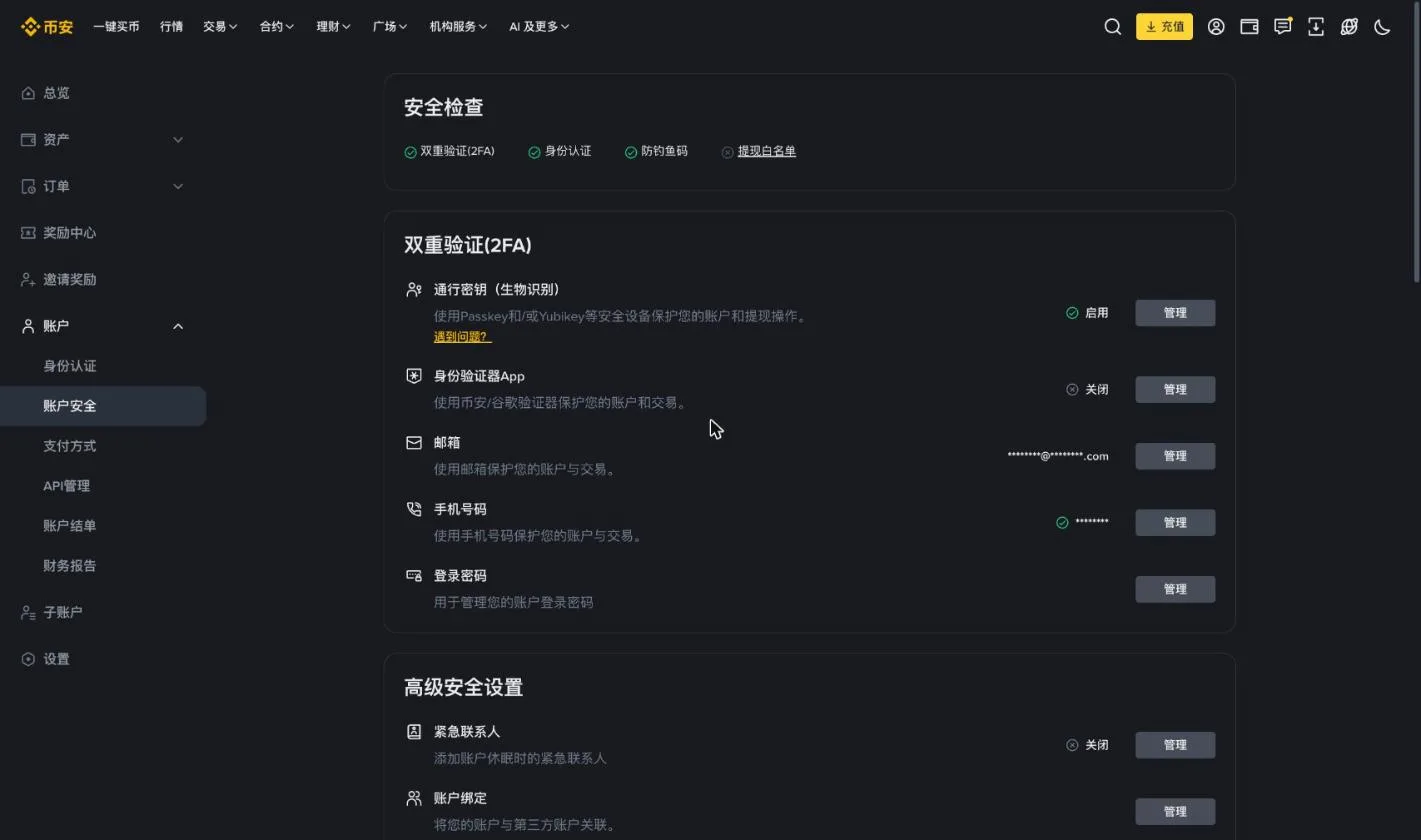
Task: Click 管理 for 登录密码
Action: 1175,589
